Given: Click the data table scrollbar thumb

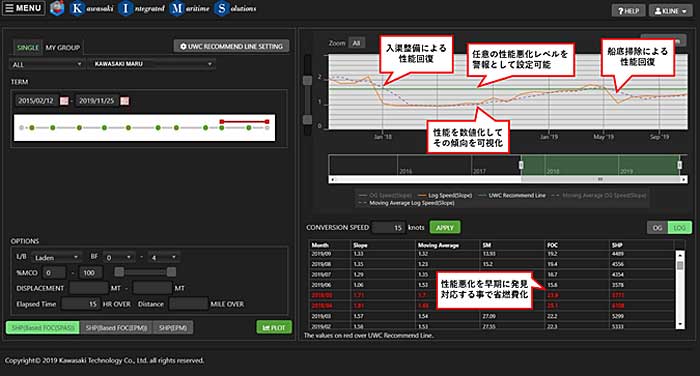Looking at the screenshot, I should tap(680, 265).
